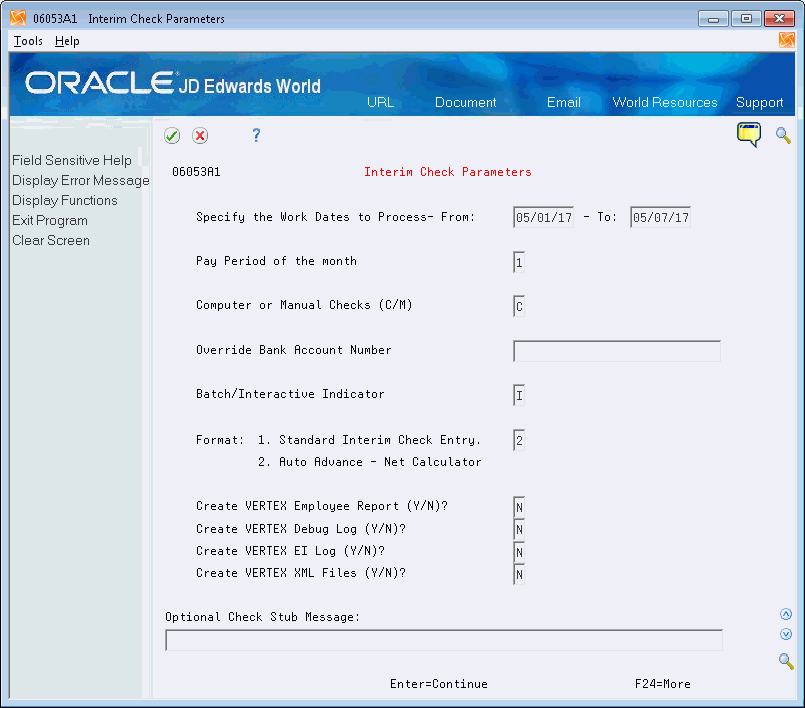The width and height of the screenshot is (805, 708).
Task: Click the Pay Period of the month field
Action: (x=519, y=262)
